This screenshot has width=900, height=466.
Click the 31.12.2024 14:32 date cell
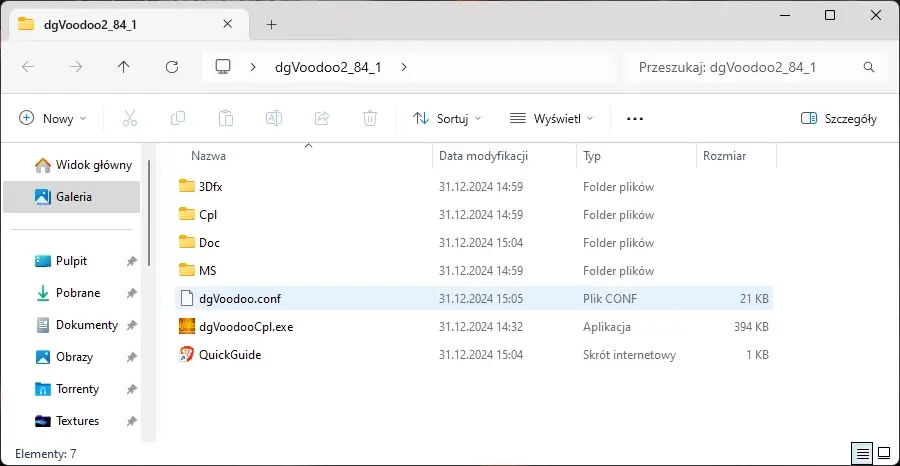(481, 327)
